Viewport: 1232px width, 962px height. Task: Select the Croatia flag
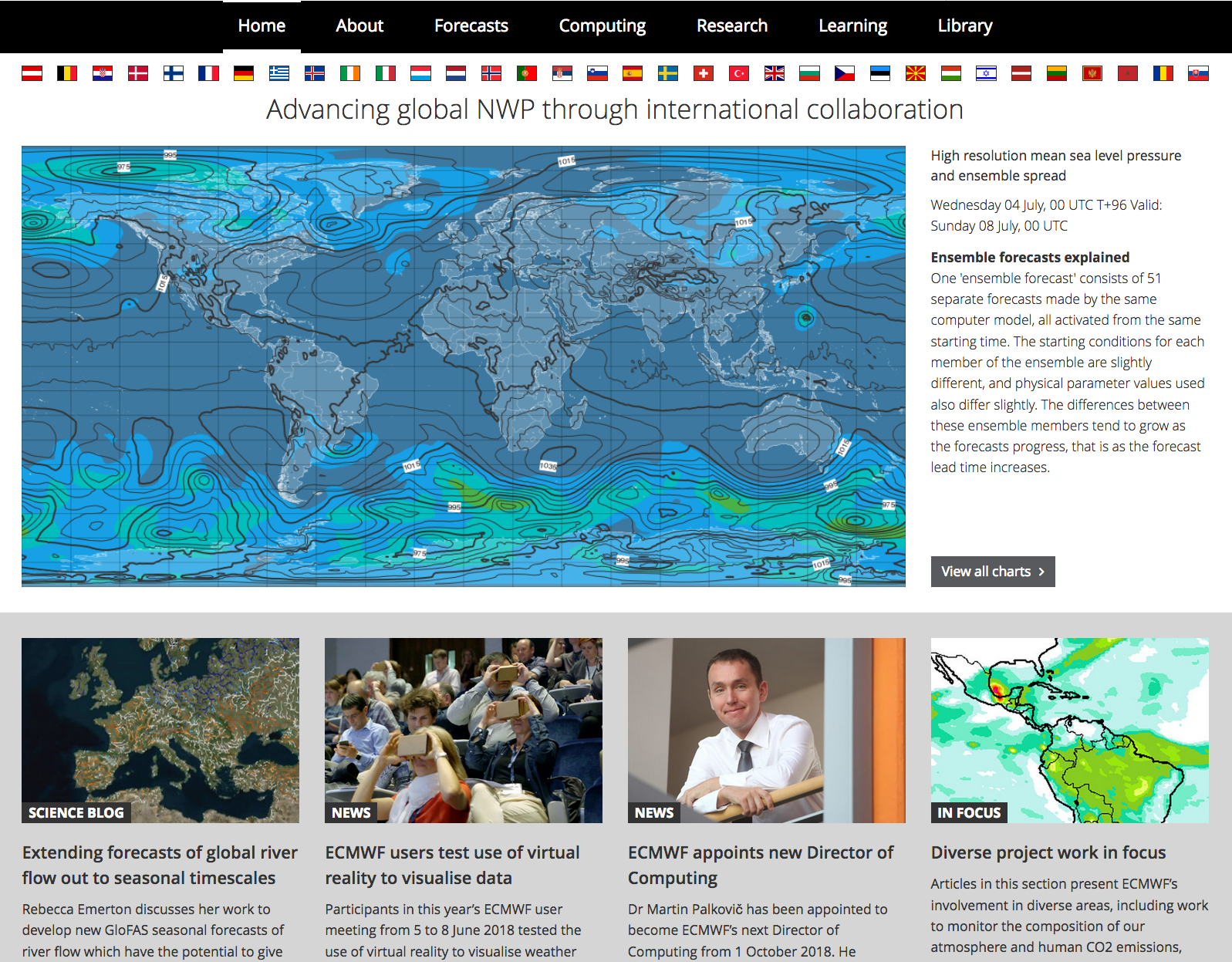click(x=103, y=73)
